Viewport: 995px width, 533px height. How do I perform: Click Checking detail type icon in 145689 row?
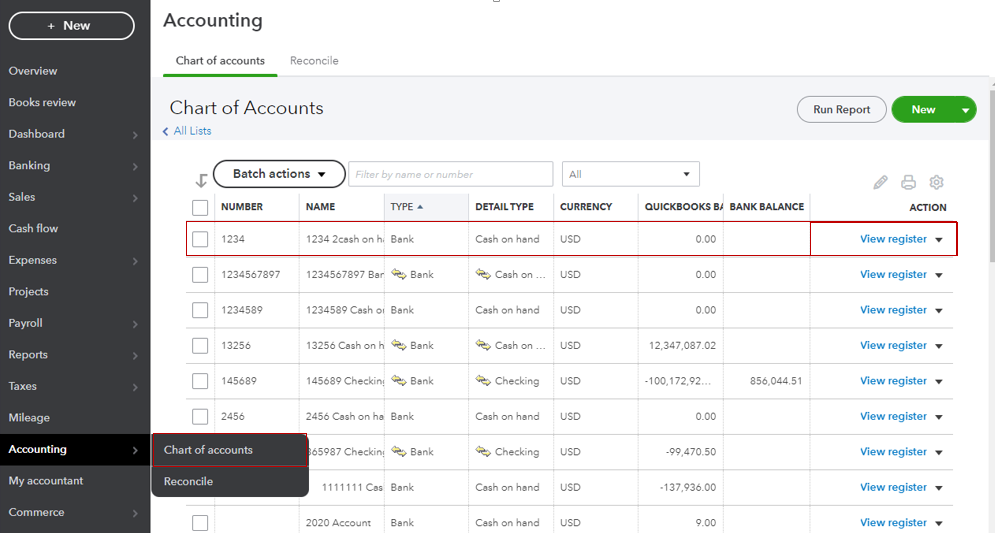coord(483,381)
